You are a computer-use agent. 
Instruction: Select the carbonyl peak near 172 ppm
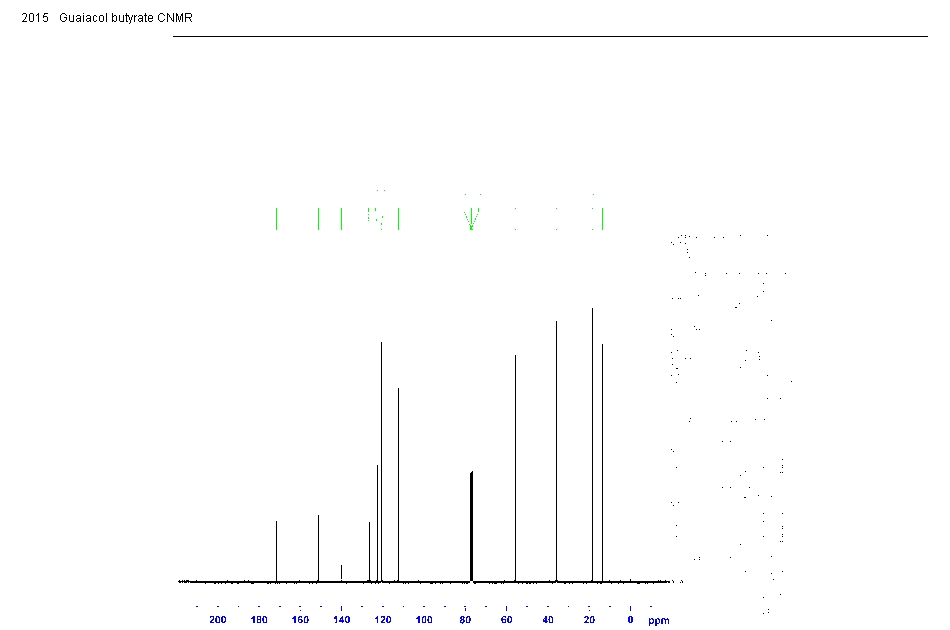point(276,551)
